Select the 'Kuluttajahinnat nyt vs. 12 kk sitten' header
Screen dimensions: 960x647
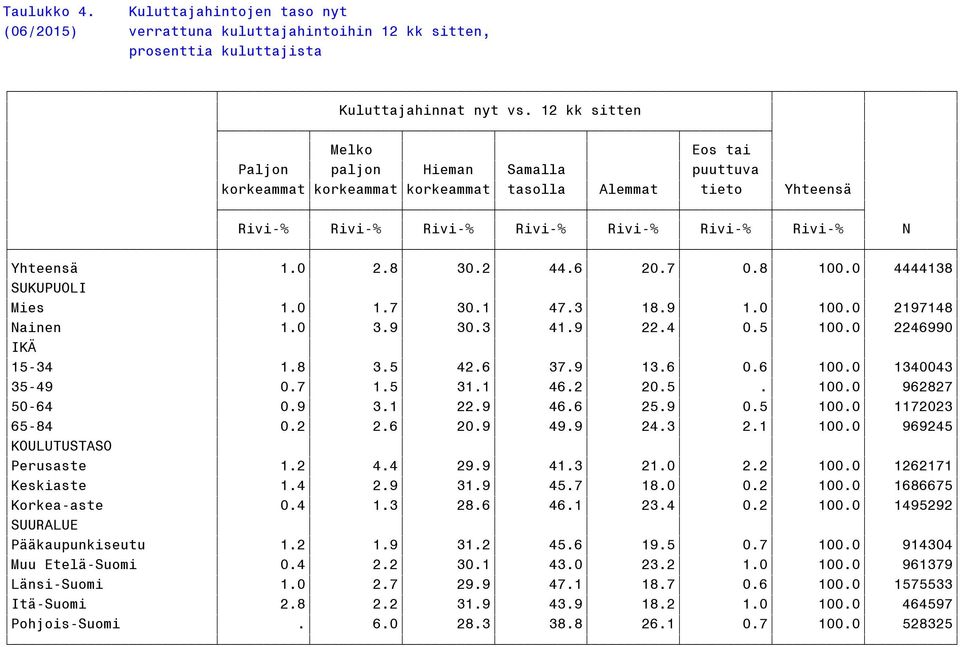click(490, 111)
